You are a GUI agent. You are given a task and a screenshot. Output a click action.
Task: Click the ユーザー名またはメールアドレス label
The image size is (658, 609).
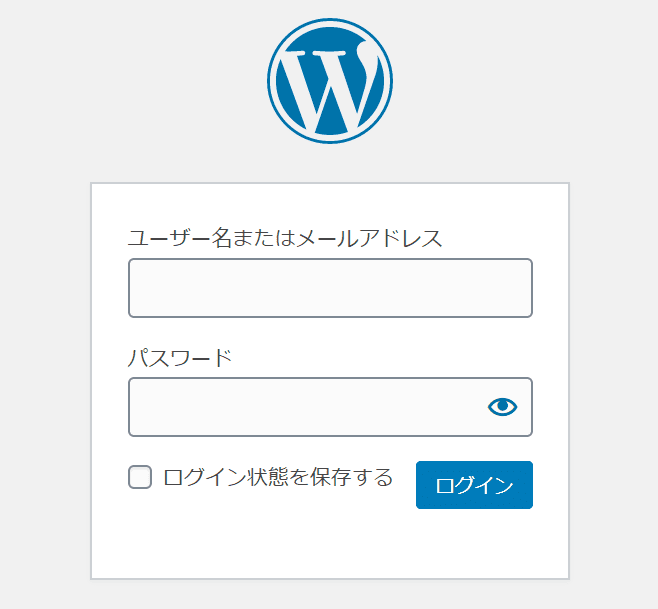(285, 238)
